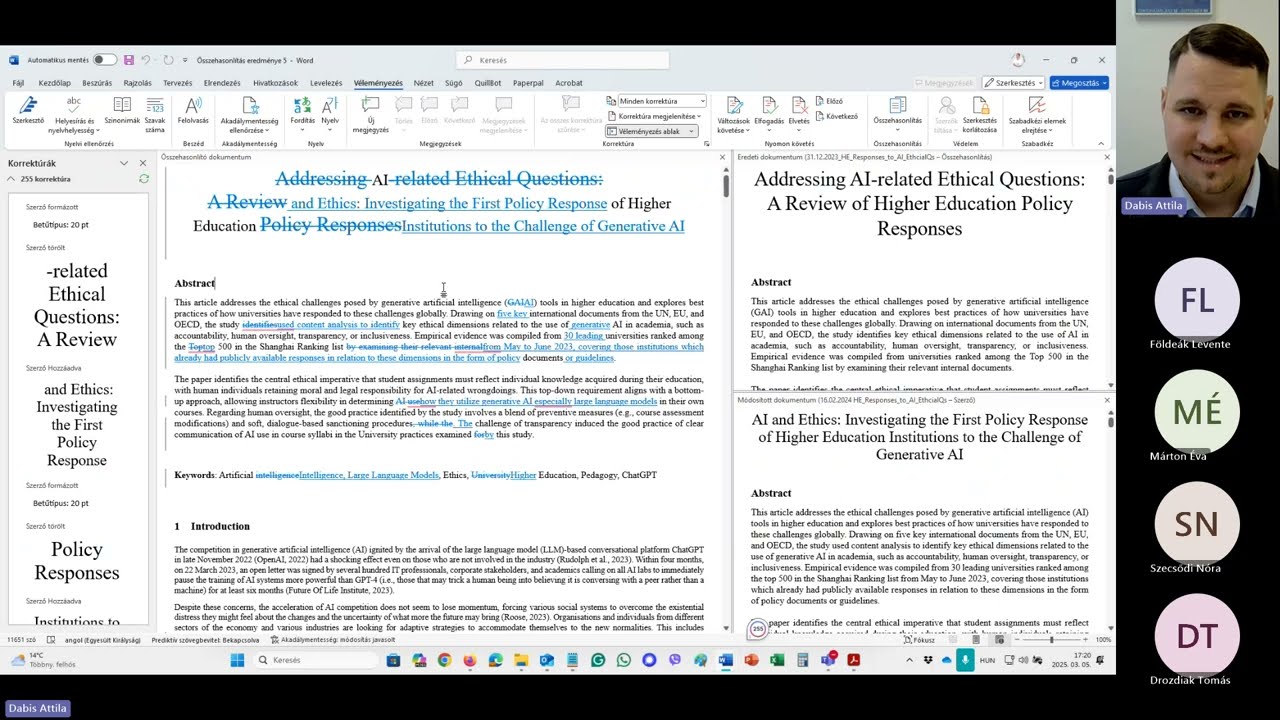Switch to the Beszúrás tab
This screenshot has height=720, width=1280.
click(97, 83)
